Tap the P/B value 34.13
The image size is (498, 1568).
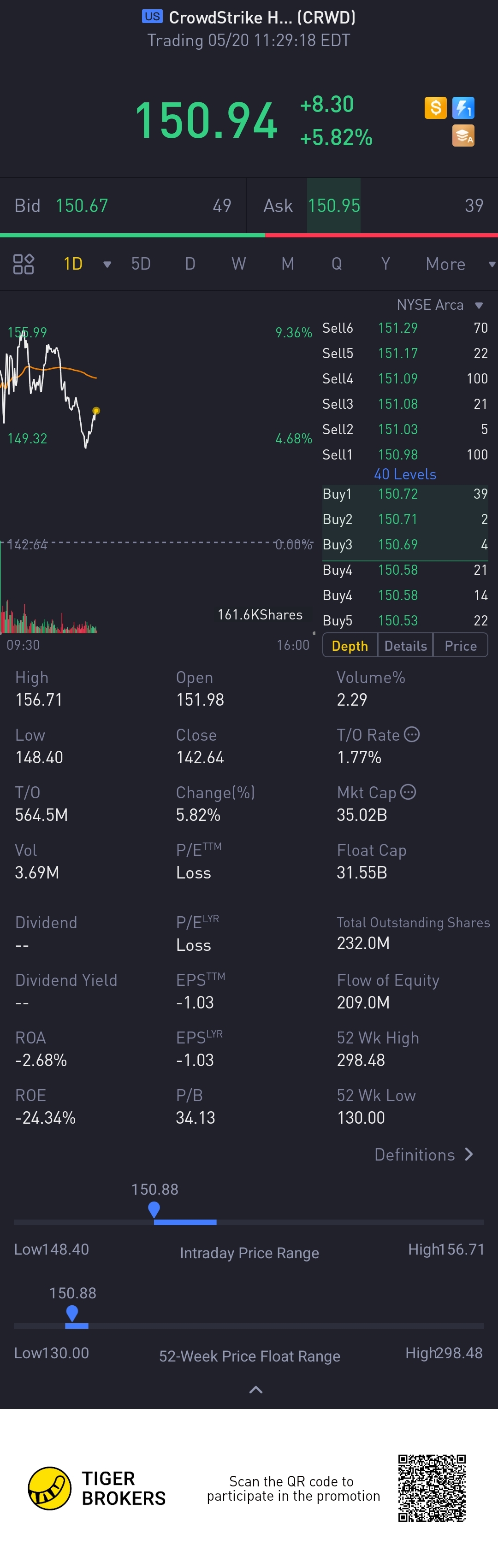coord(196,1118)
